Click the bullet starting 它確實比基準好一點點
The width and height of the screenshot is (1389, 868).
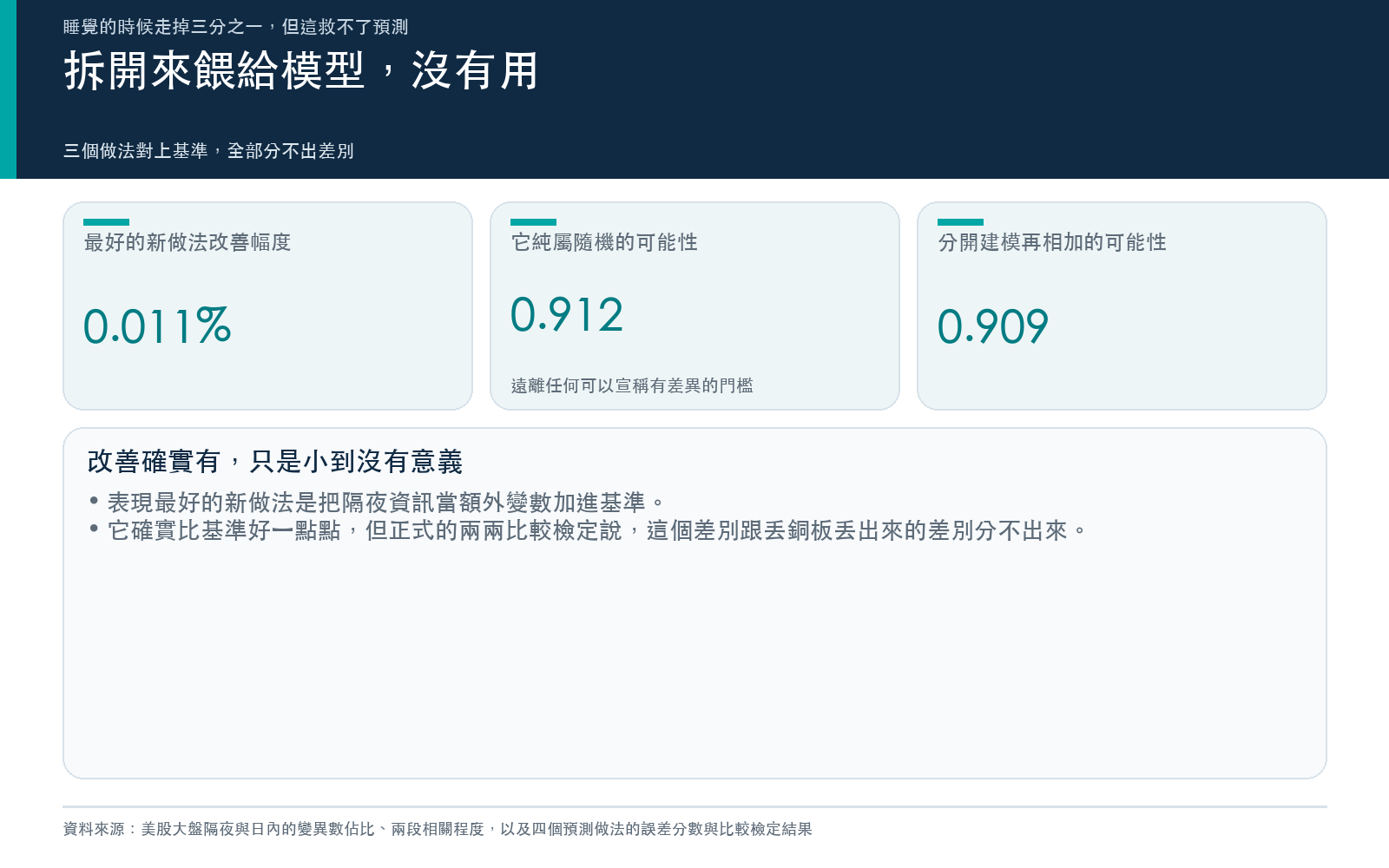coord(589,530)
